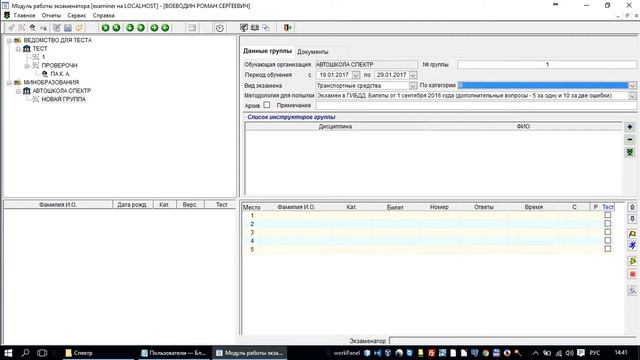Open the По категории dropdown
640x360 pixels.
click(632, 86)
